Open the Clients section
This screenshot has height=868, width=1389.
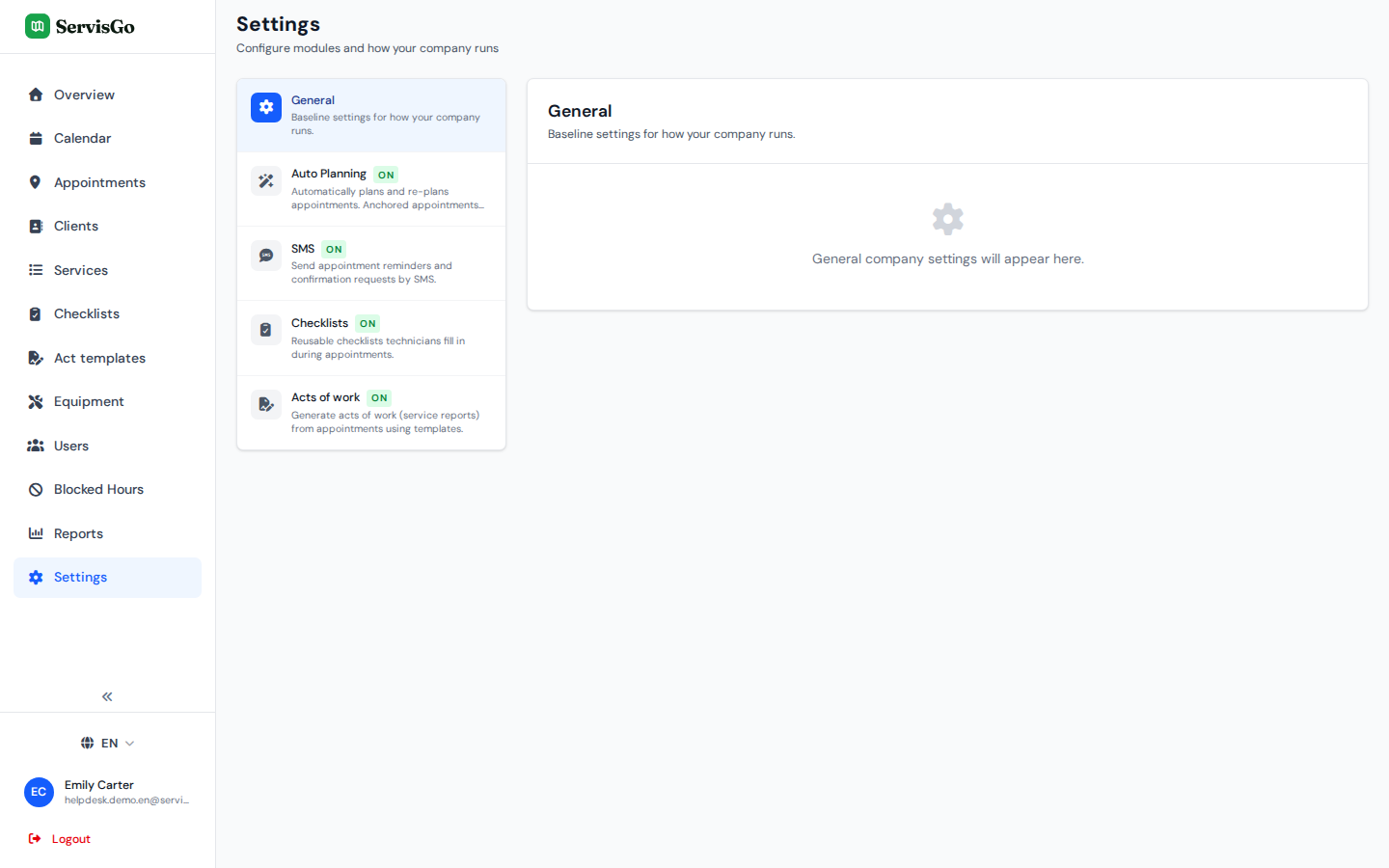(x=107, y=226)
